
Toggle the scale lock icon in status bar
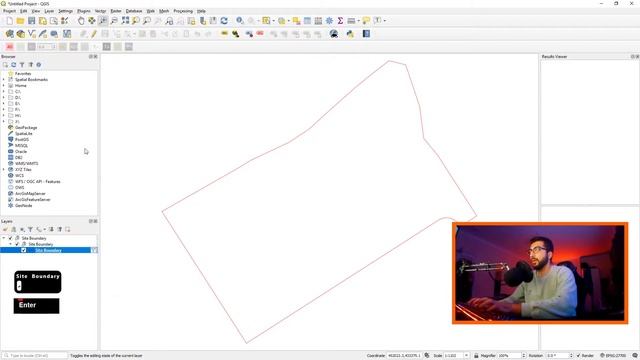(x=476, y=356)
